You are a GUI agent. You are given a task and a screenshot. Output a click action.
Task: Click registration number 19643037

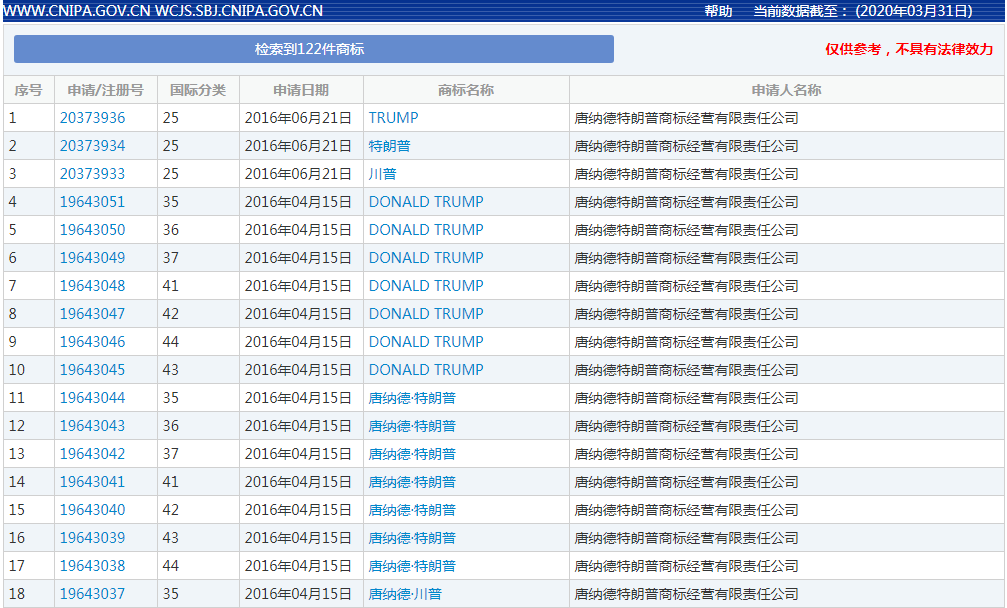(x=92, y=594)
